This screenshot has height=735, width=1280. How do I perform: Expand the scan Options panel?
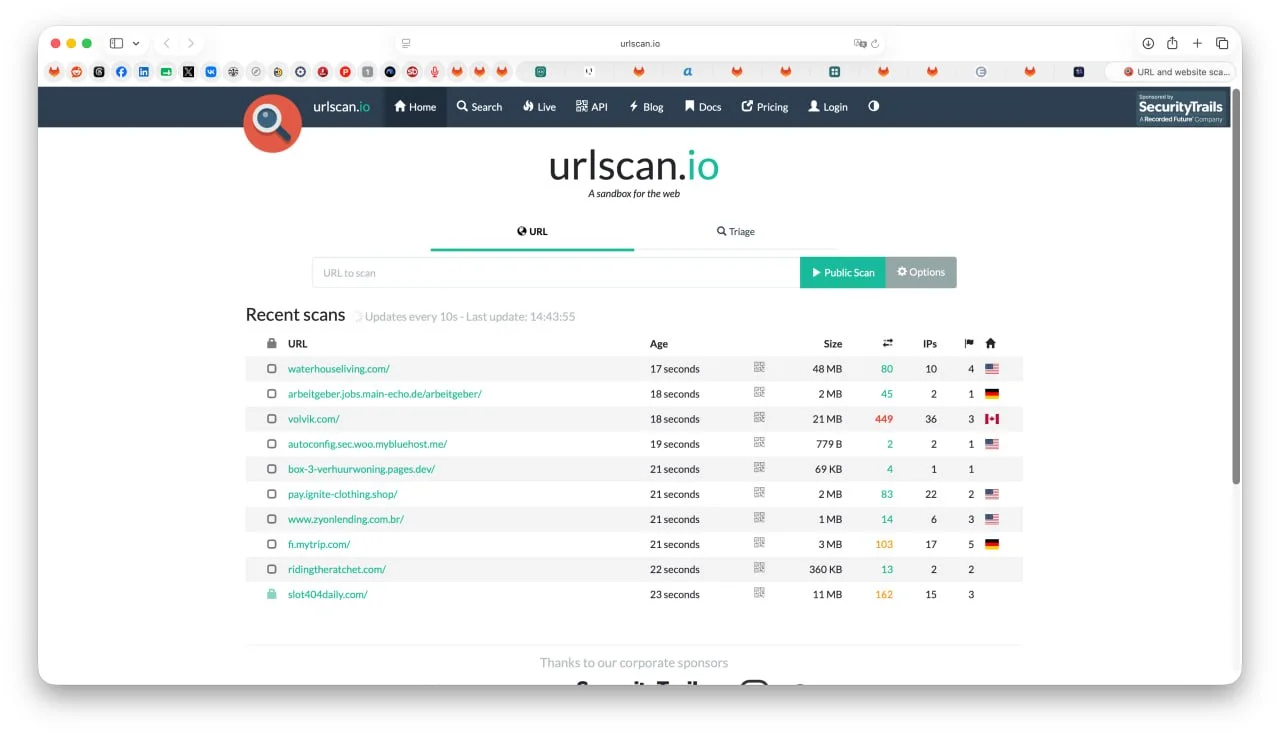(x=921, y=272)
